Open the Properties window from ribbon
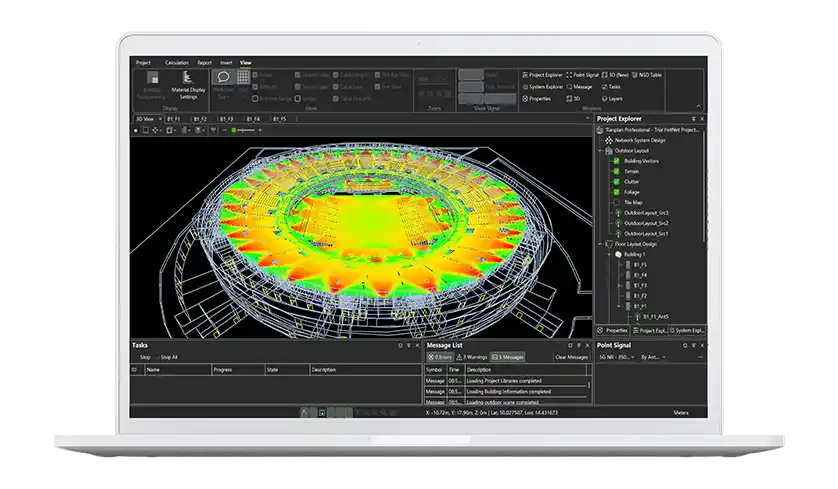 point(537,98)
